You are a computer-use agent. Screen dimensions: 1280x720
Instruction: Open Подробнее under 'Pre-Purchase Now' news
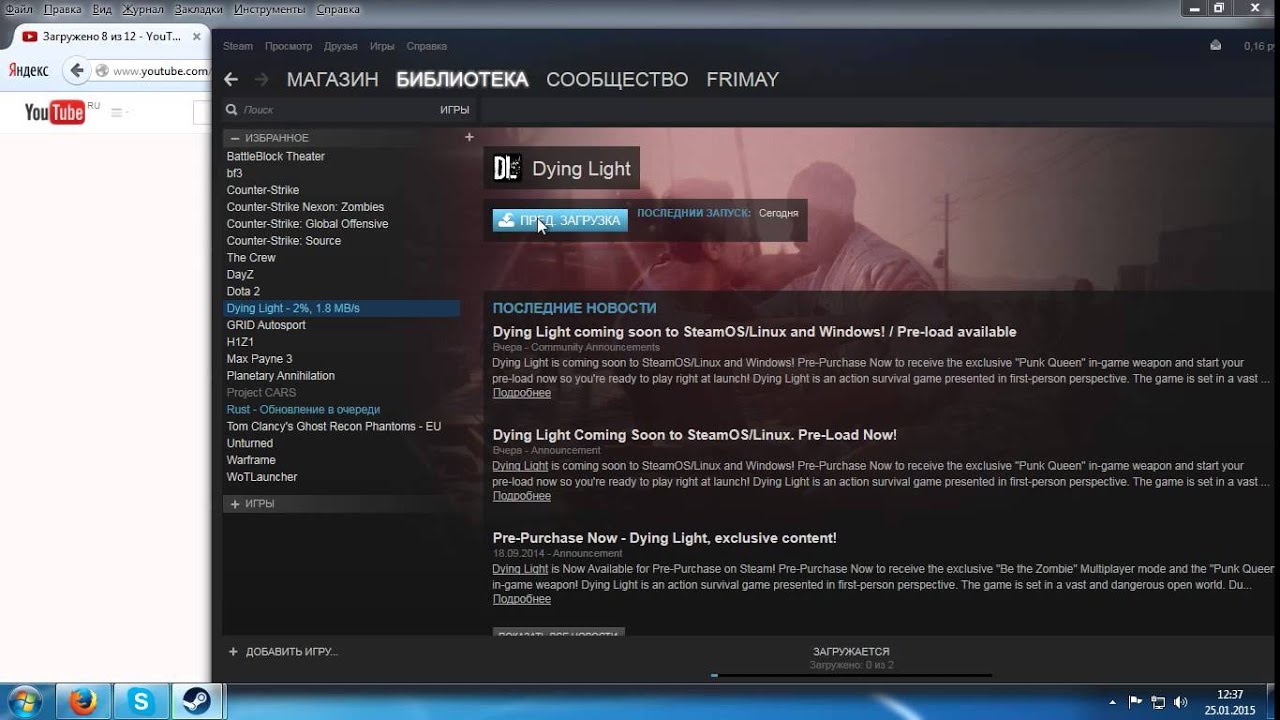coord(521,599)
